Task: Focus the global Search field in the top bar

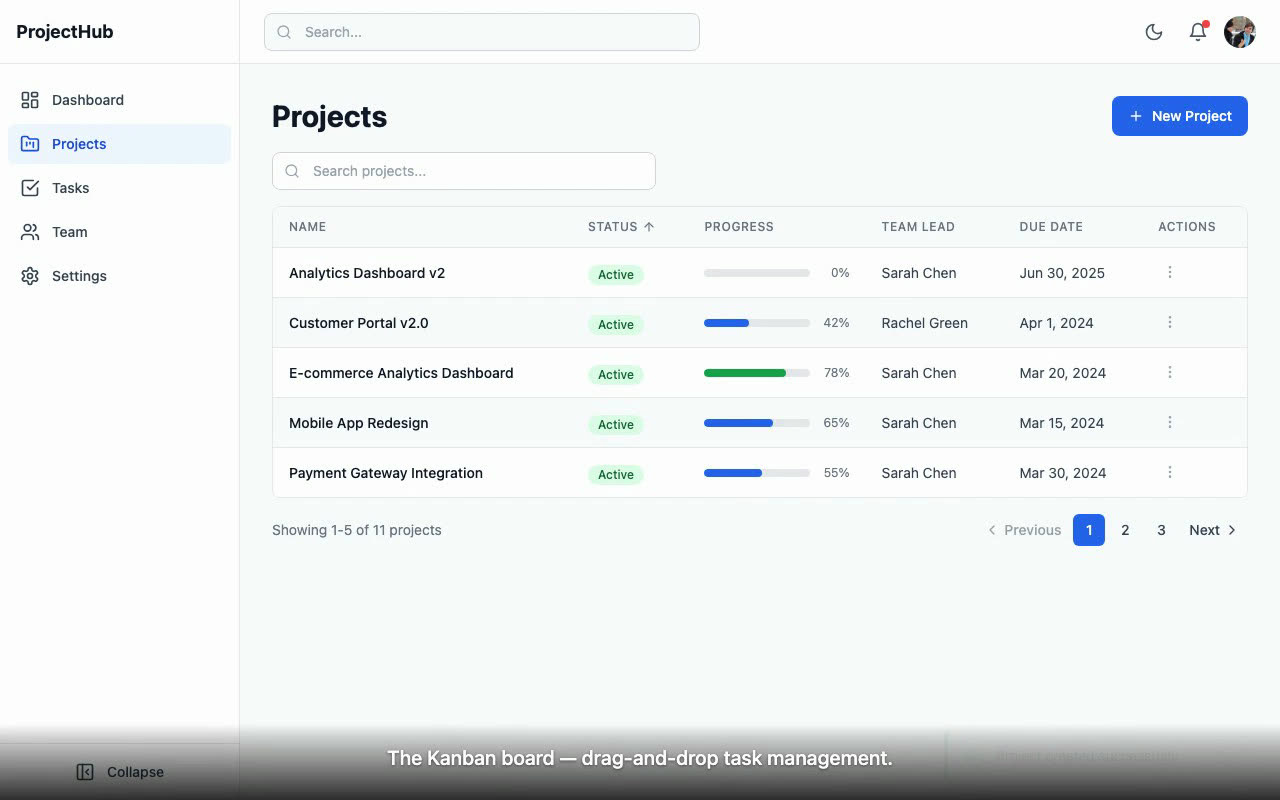Action: pos(482,32)
